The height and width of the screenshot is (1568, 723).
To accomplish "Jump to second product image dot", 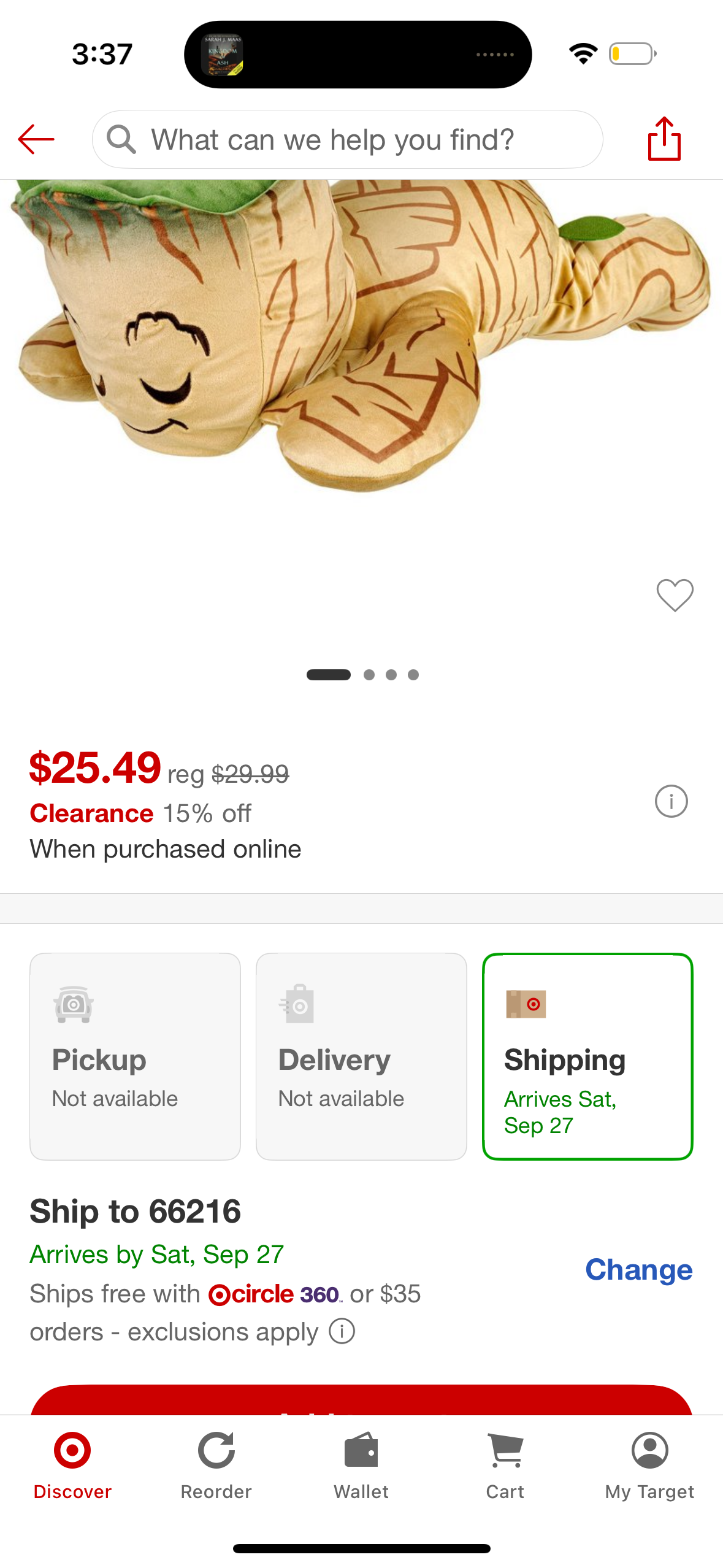I will (369, 675).
